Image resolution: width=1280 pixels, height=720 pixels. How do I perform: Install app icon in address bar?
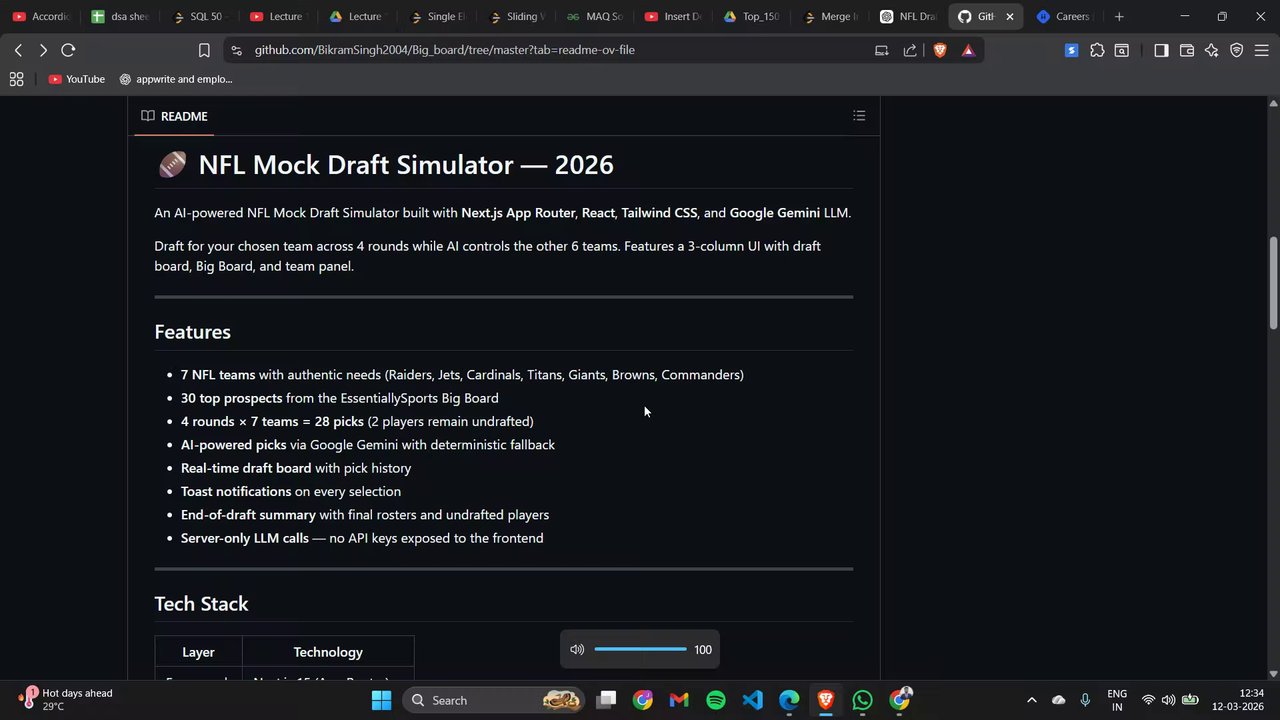coord(882,50)
